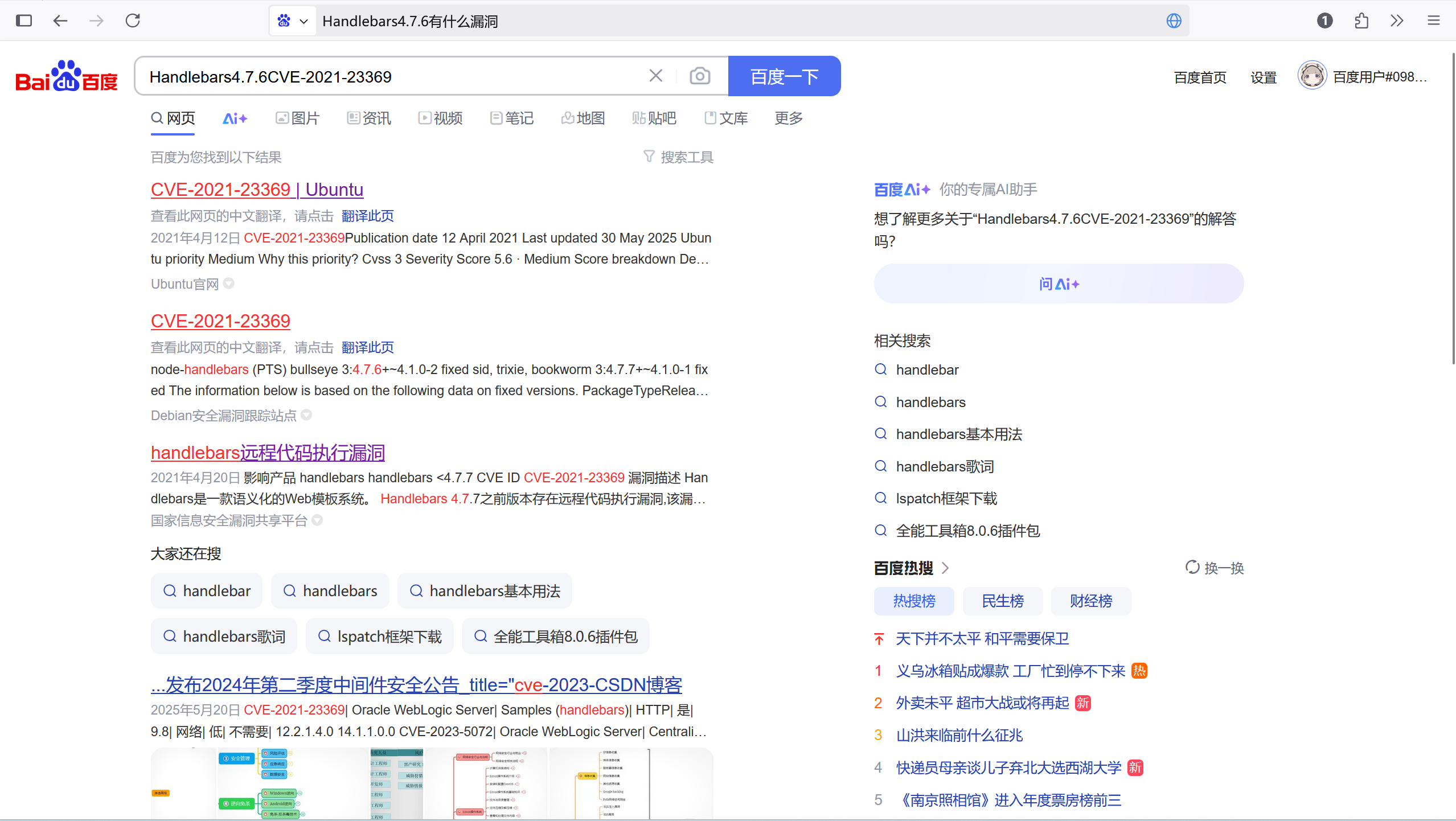Expand 国家信息安全漏洞共享平台 source arrow icon
Viewport: 1456px width, 821px height.
(x=317, y=520)
